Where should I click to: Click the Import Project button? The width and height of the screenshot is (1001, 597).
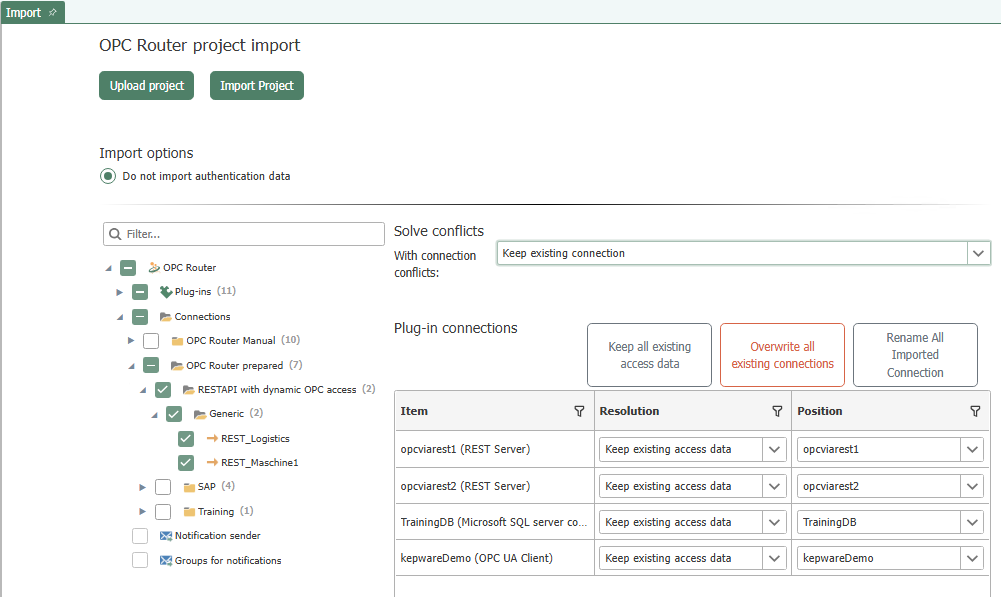257,86
